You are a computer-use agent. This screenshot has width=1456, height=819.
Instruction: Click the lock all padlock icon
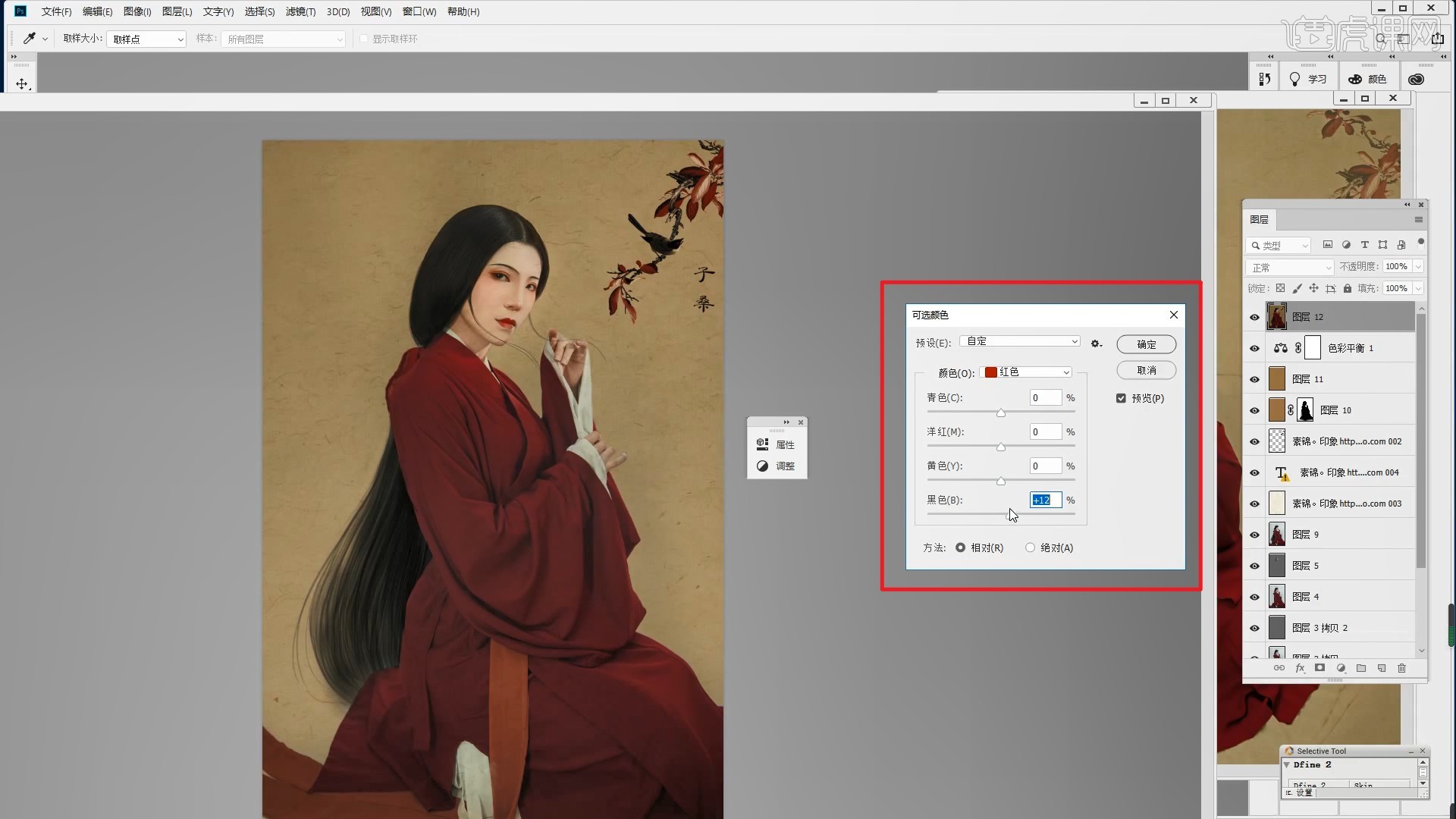click(x=1348, y=288)
